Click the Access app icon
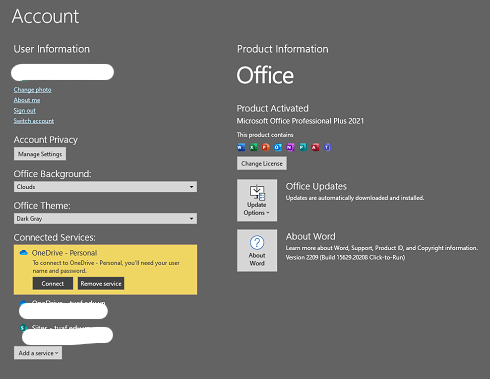The height and width of the screenshot is (379, 490). click(315, 147)
